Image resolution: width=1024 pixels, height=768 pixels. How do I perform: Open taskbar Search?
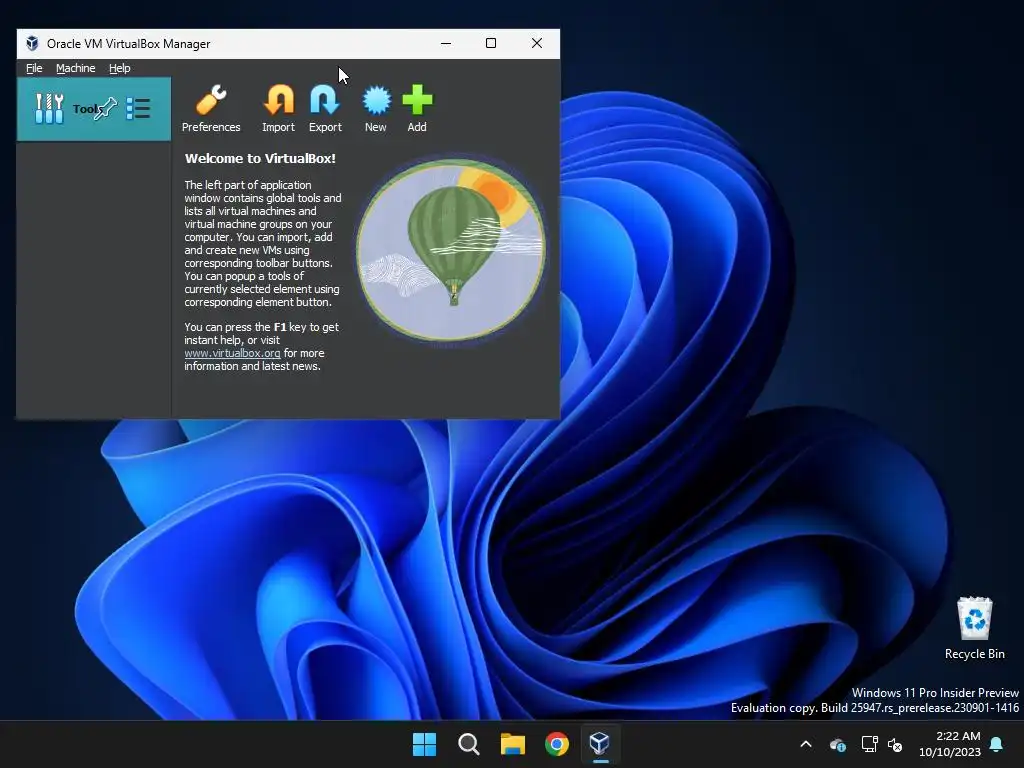pos(469,744)
